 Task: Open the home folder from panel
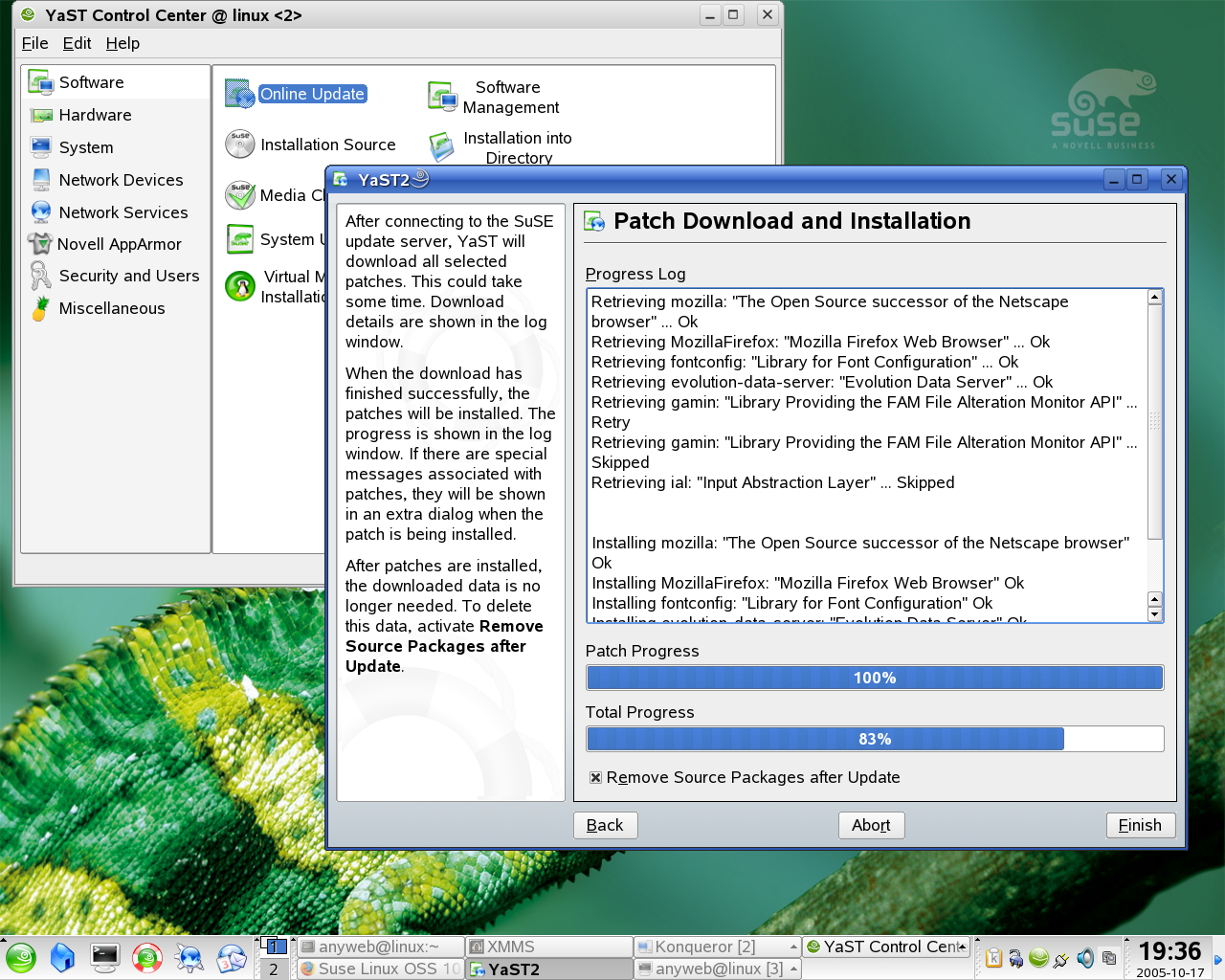tap(62, 958)
